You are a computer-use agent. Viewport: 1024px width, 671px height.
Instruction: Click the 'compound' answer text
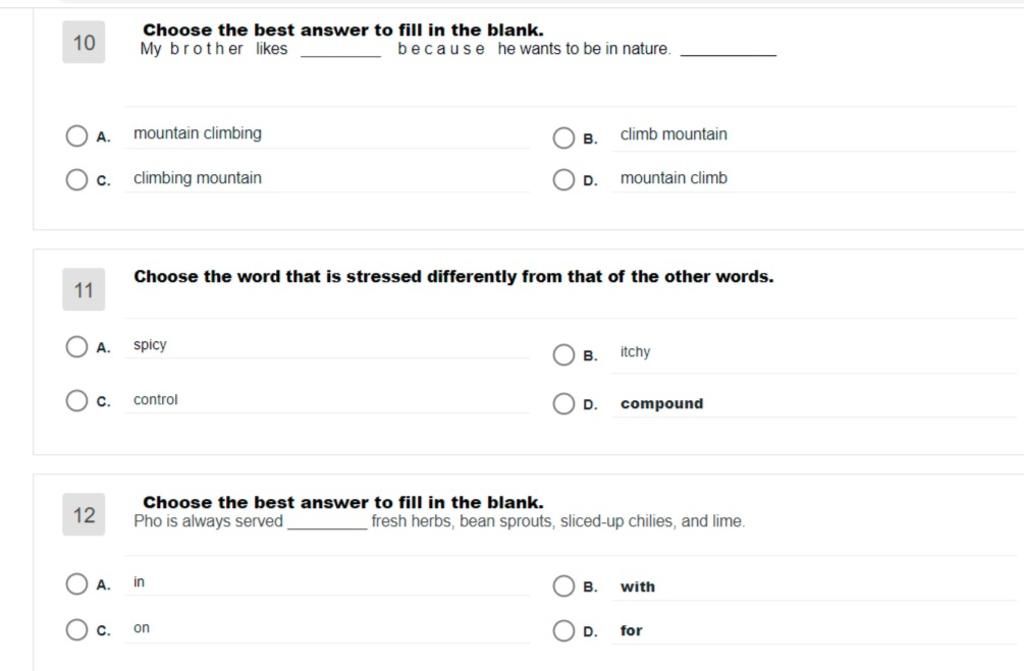[662, 404]
